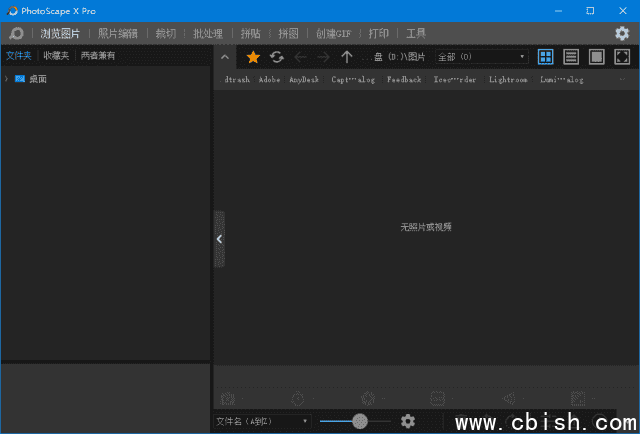Switch to the 拼贴 tab
Viewport: 640px width, 434px height.
pos(250,33)
